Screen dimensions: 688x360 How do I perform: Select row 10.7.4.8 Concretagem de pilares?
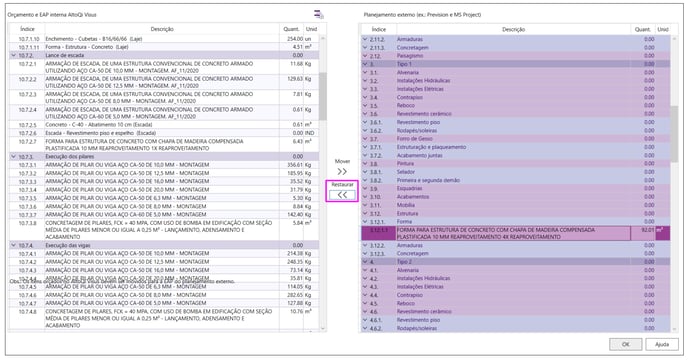coord(164,318)
